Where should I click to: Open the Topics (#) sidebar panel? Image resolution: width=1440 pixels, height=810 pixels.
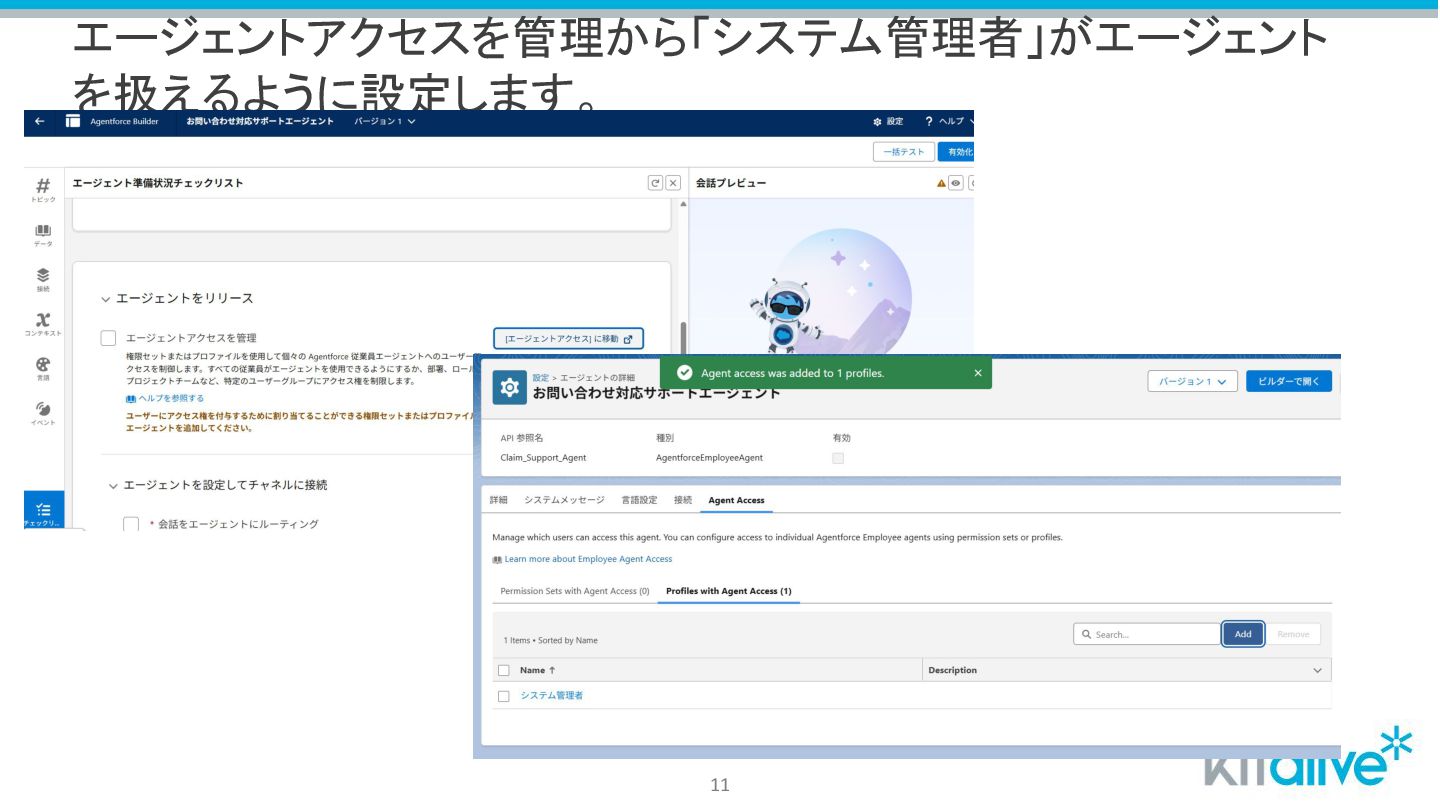click(x=43, y=189)
